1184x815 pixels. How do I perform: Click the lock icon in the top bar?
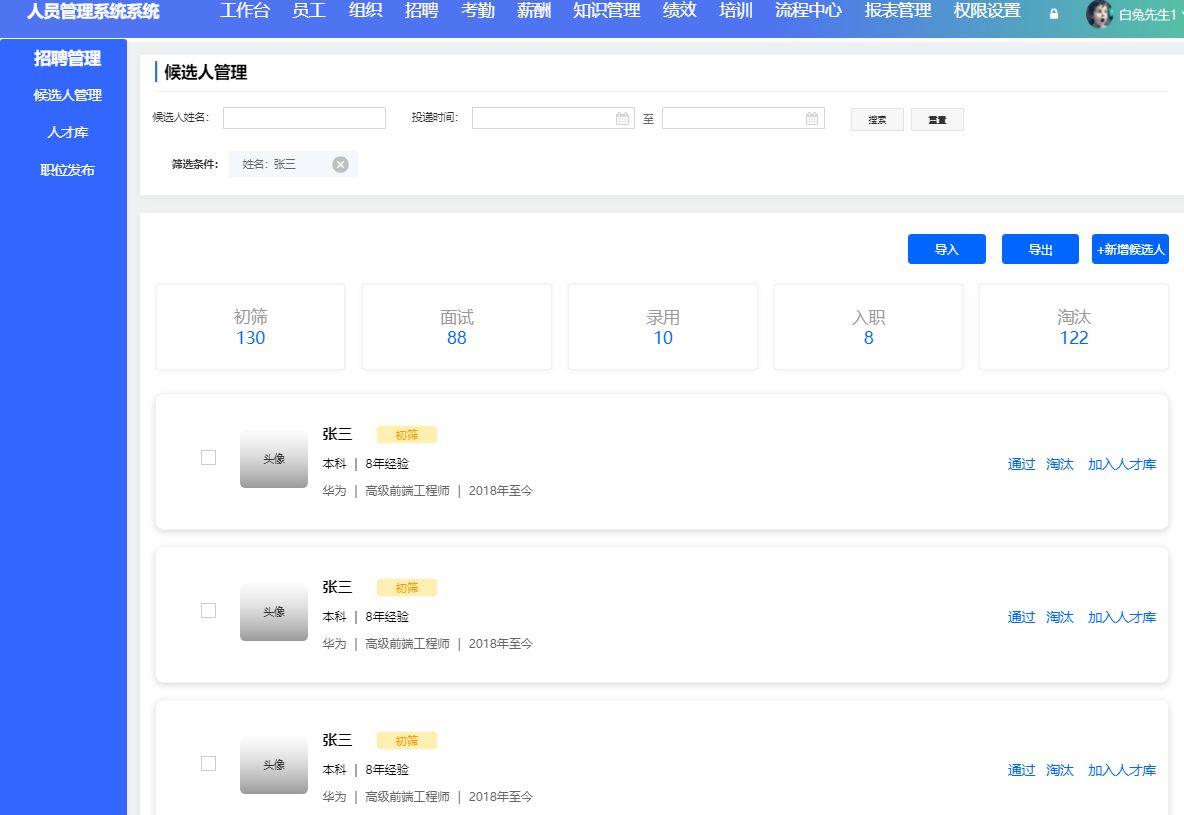(x=1052, y=14)
